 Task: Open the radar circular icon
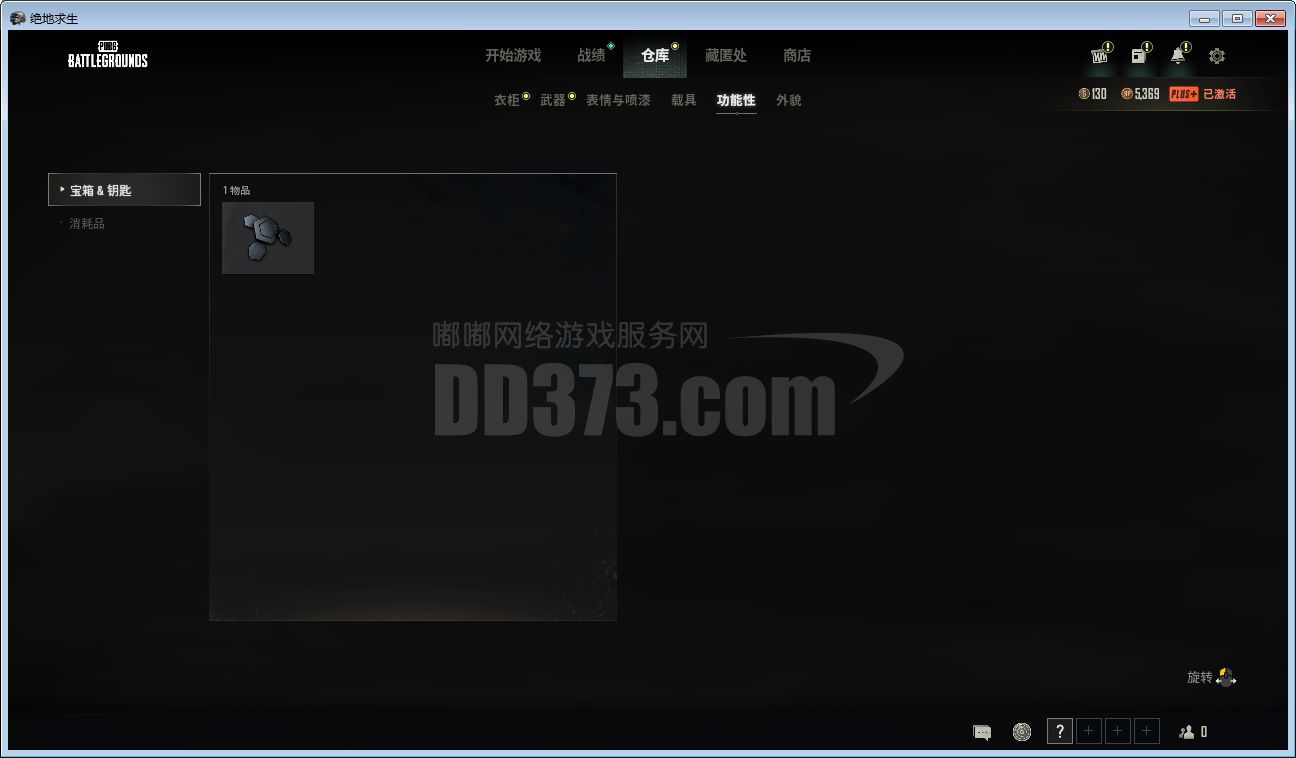[1022, 732]
